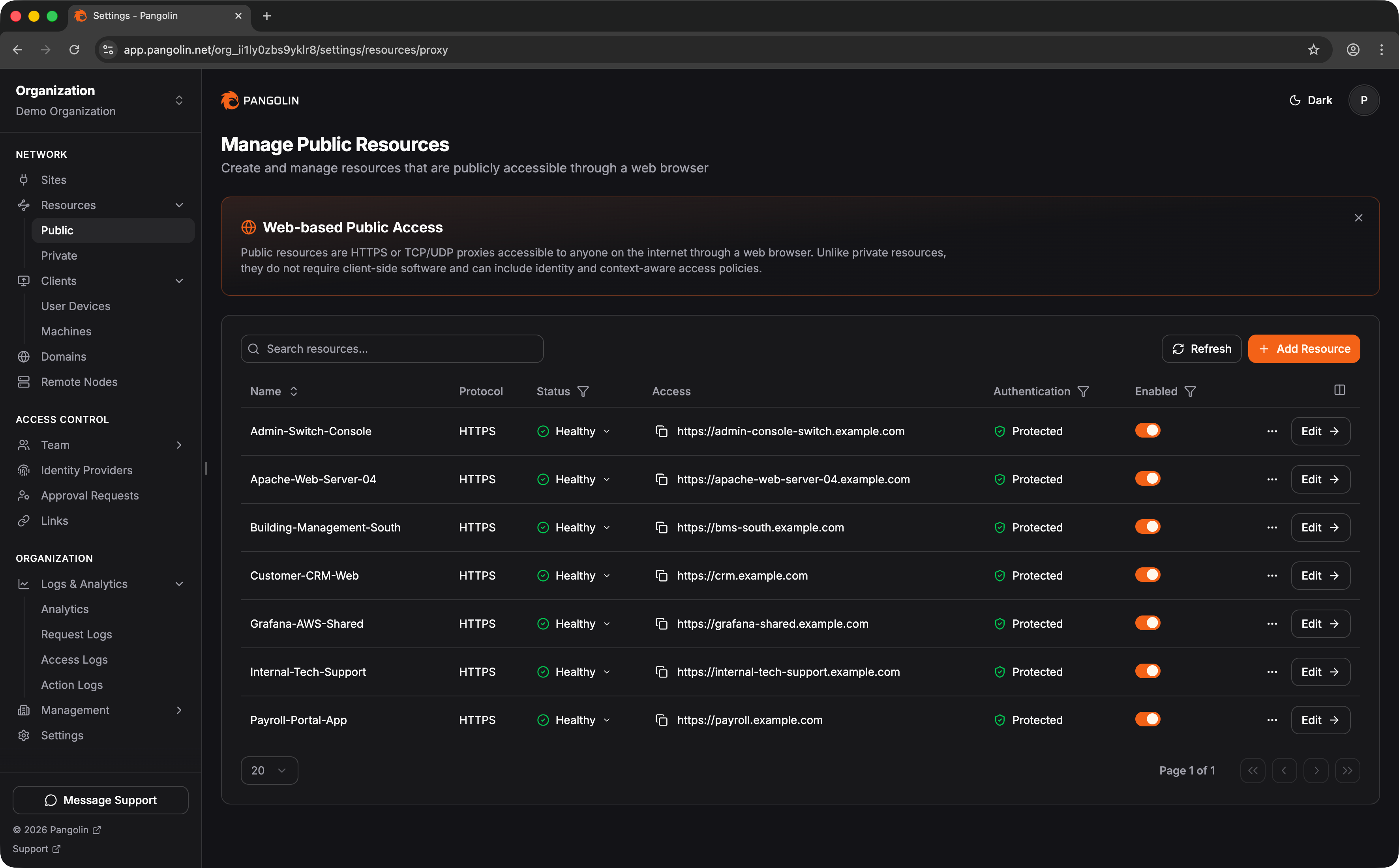Click the column visibility icon in the table header
The height and width of the screenshot is (868, 1399).
click(x=1339, y=390)
